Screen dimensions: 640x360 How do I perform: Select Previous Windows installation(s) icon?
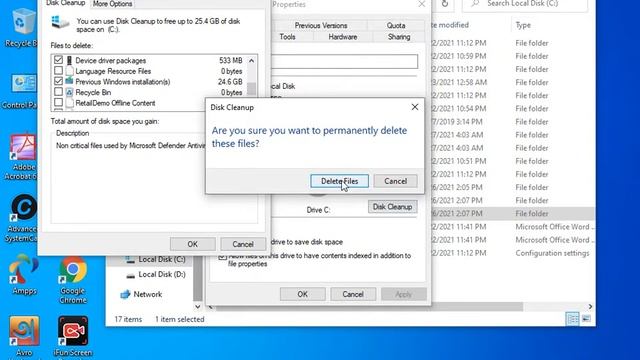pos(69,81)
